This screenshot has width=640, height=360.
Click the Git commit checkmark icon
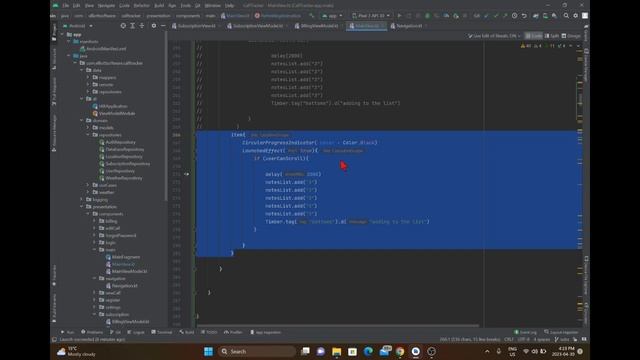[496, 16]
